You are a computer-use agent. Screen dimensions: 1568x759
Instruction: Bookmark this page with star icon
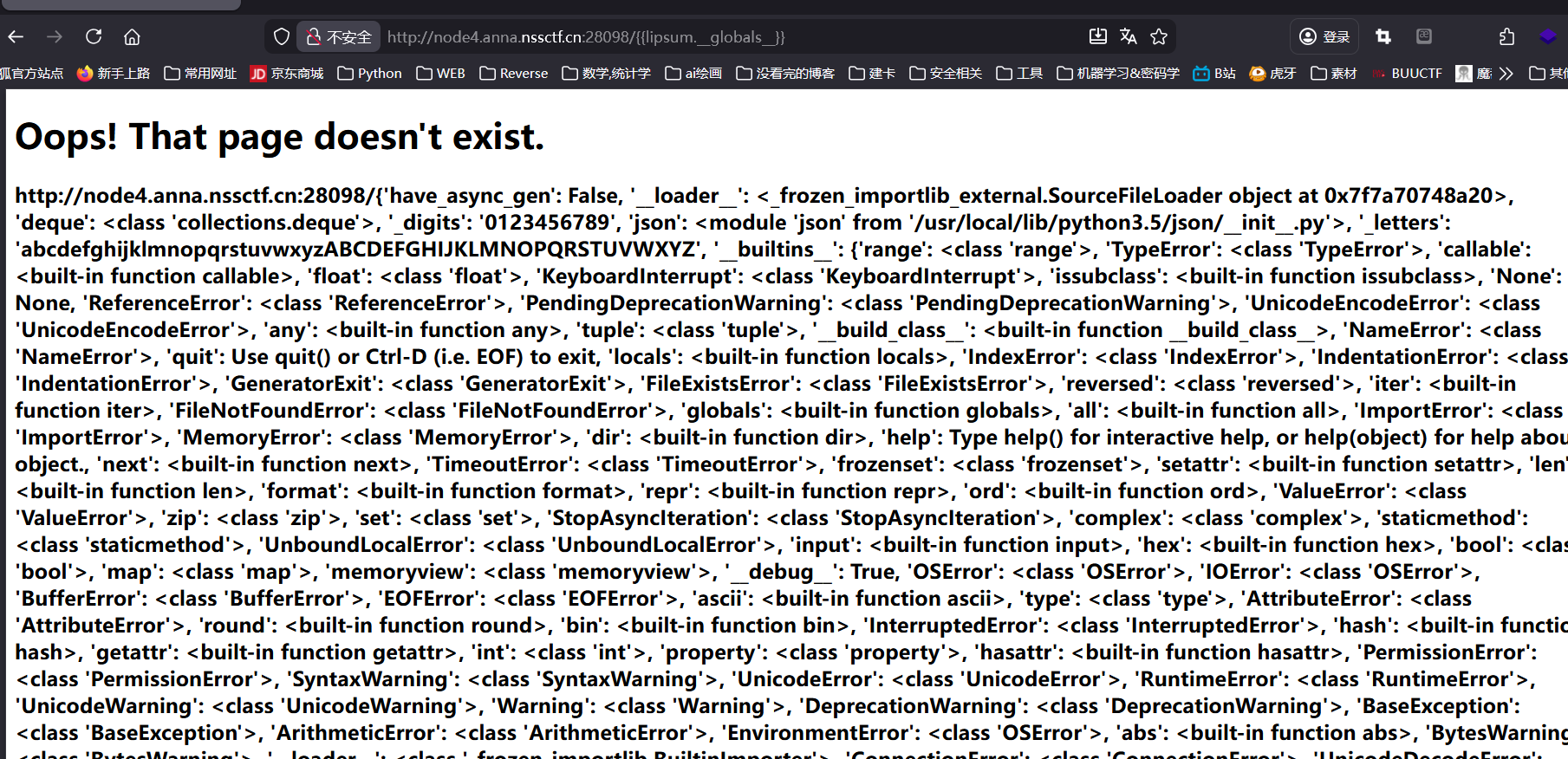pyautogui.click(x=1159, y=36)
